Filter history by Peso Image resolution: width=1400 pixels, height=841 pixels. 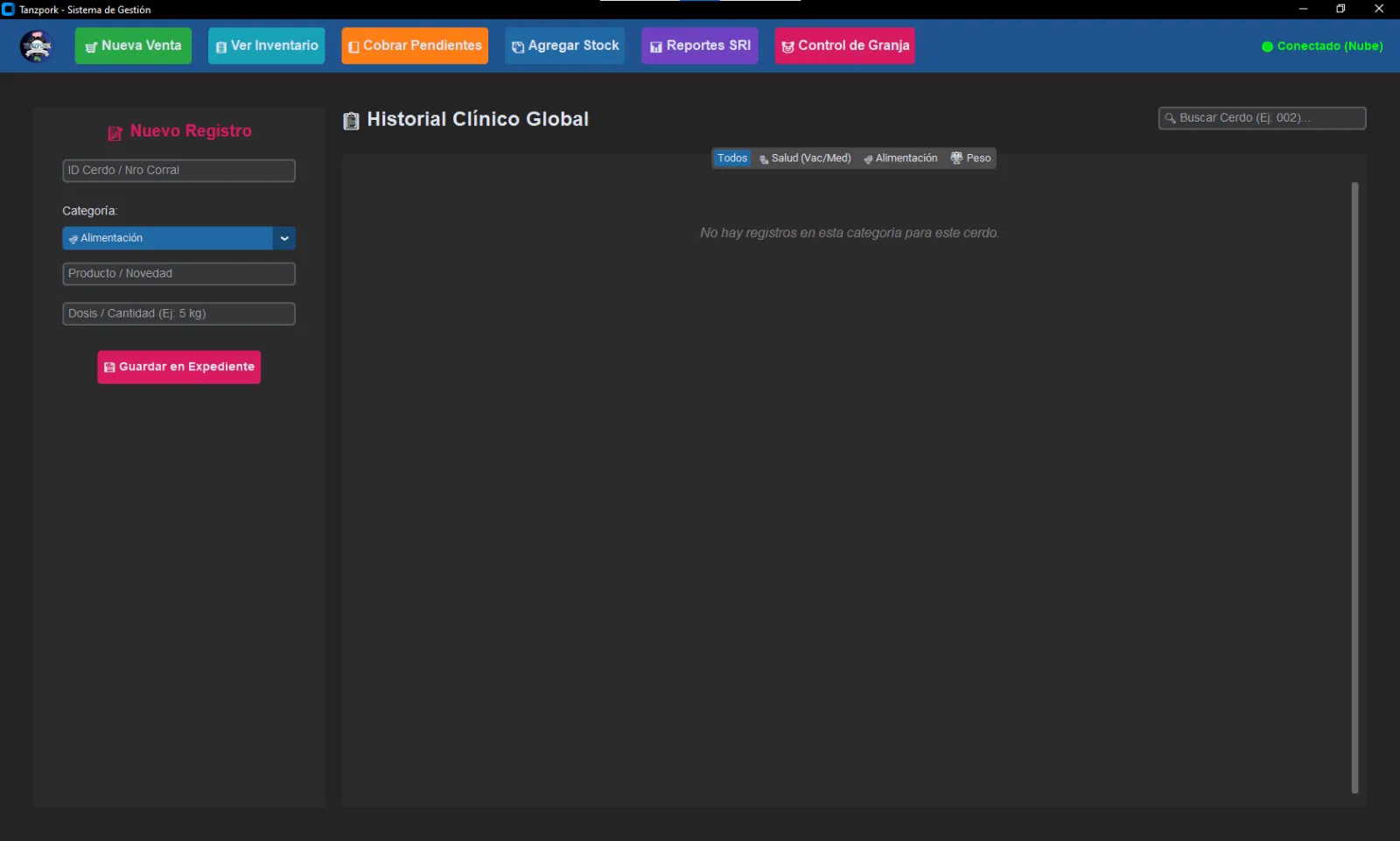971,158
